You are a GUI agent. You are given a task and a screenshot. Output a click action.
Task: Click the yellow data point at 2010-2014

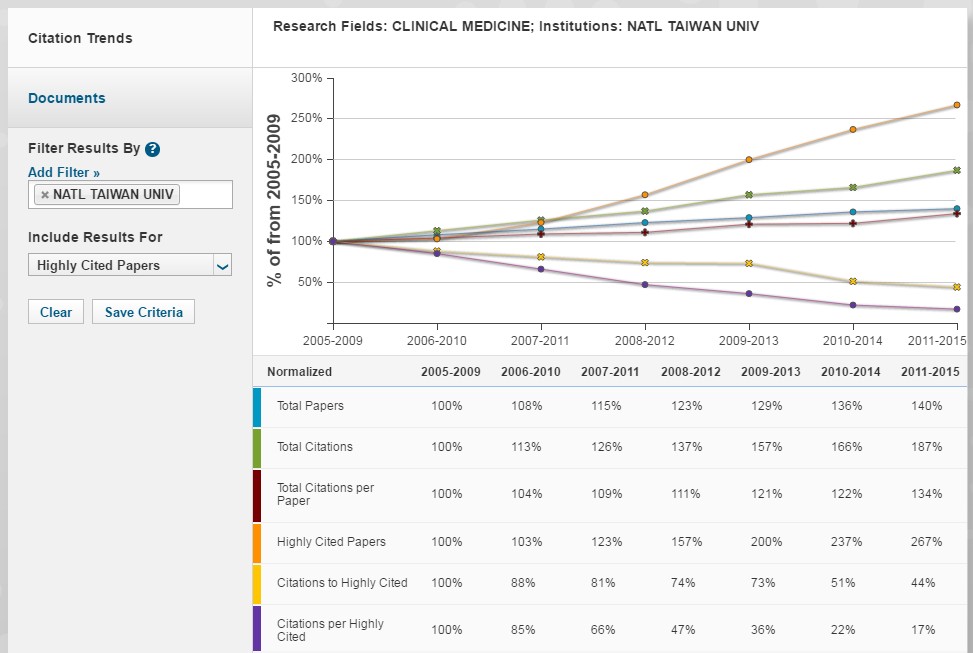point(853,281)
